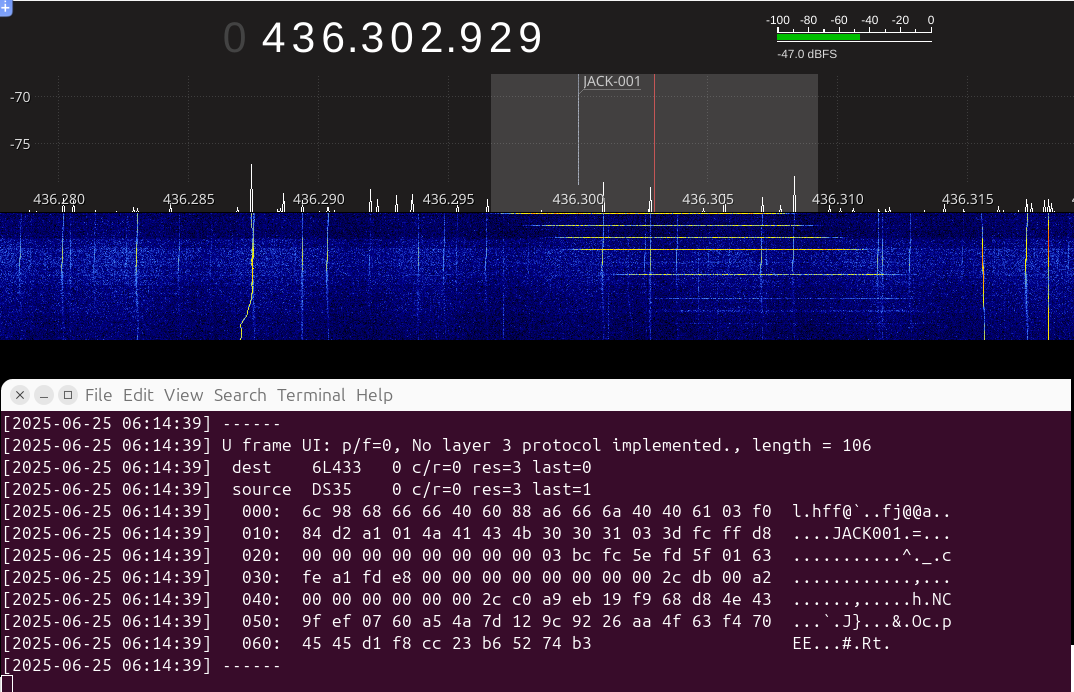Click the 436.280 frequency axis label
This screenshot has height=692, width=1074.
click(x=59, y=199)
